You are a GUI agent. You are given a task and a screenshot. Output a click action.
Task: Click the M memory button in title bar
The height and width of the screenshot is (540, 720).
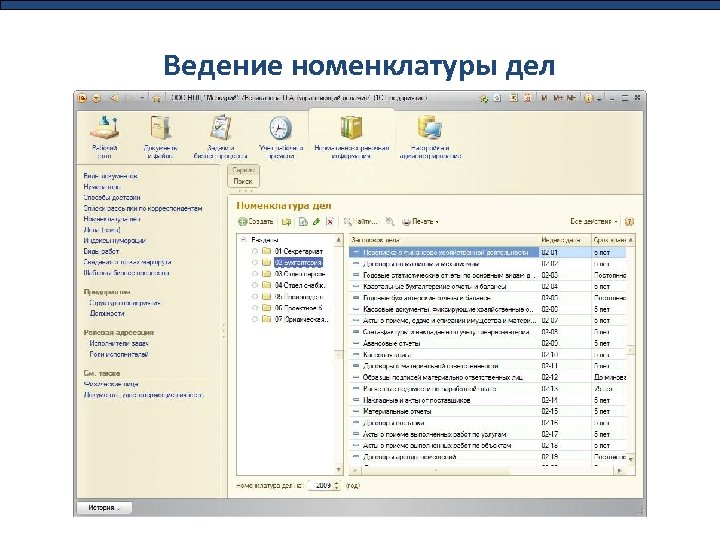(x=544, y=98)
